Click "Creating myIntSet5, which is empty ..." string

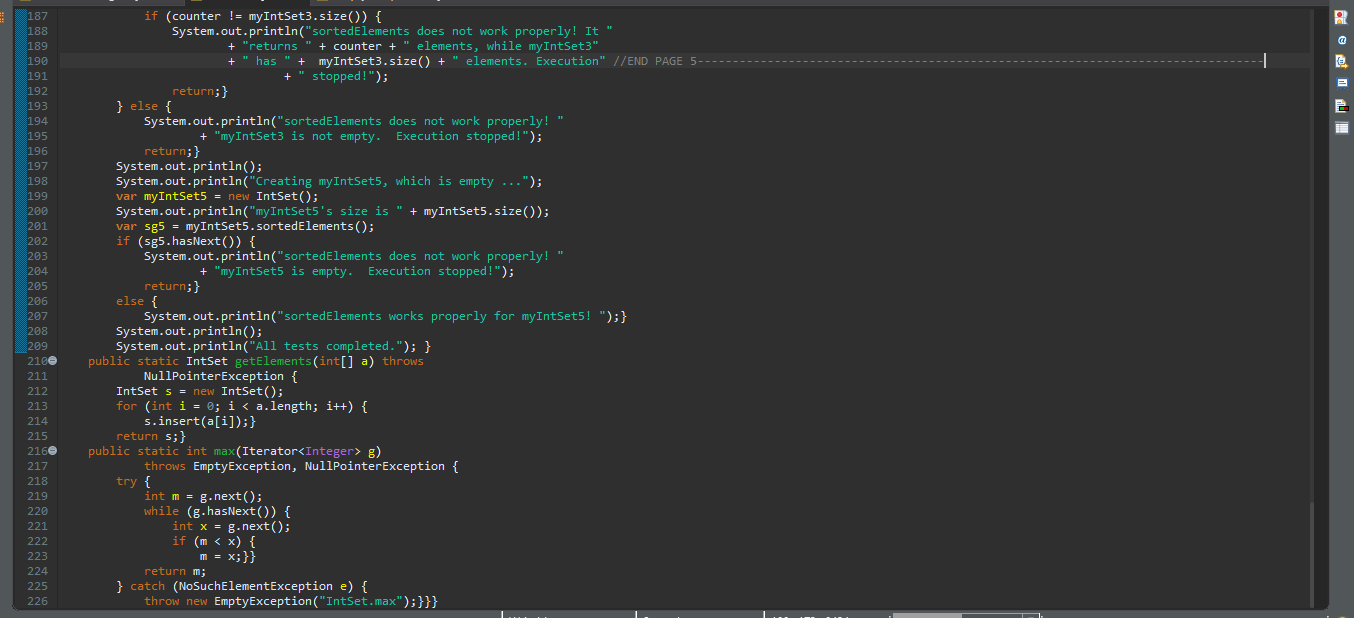[388, 181]
